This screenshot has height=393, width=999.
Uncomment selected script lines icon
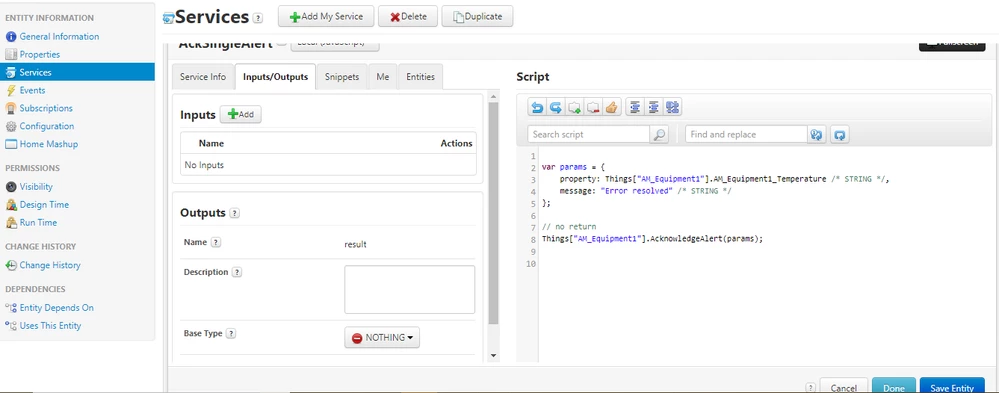click(x=593, y=108)
